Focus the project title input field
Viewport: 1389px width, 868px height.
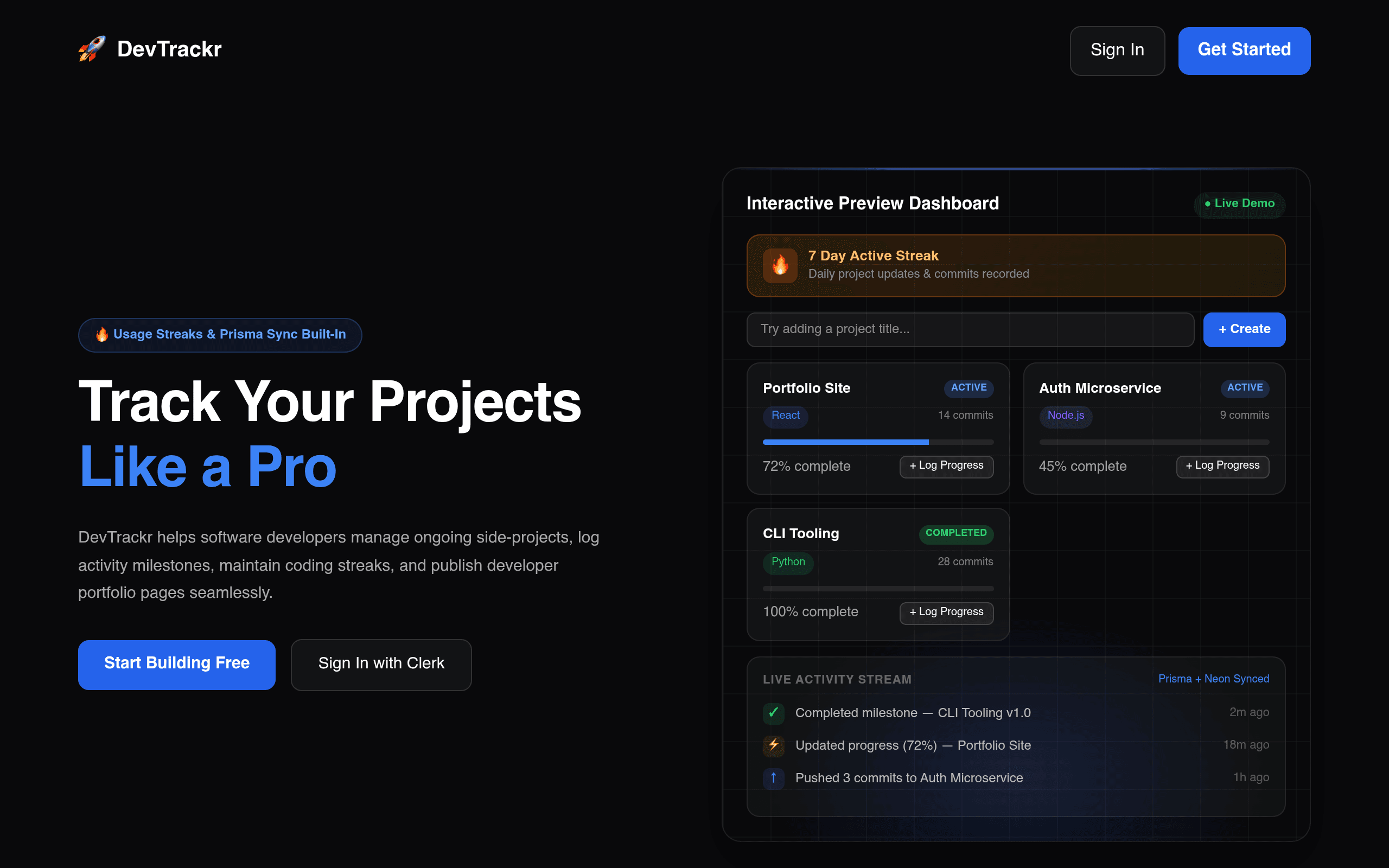point(970,329)
